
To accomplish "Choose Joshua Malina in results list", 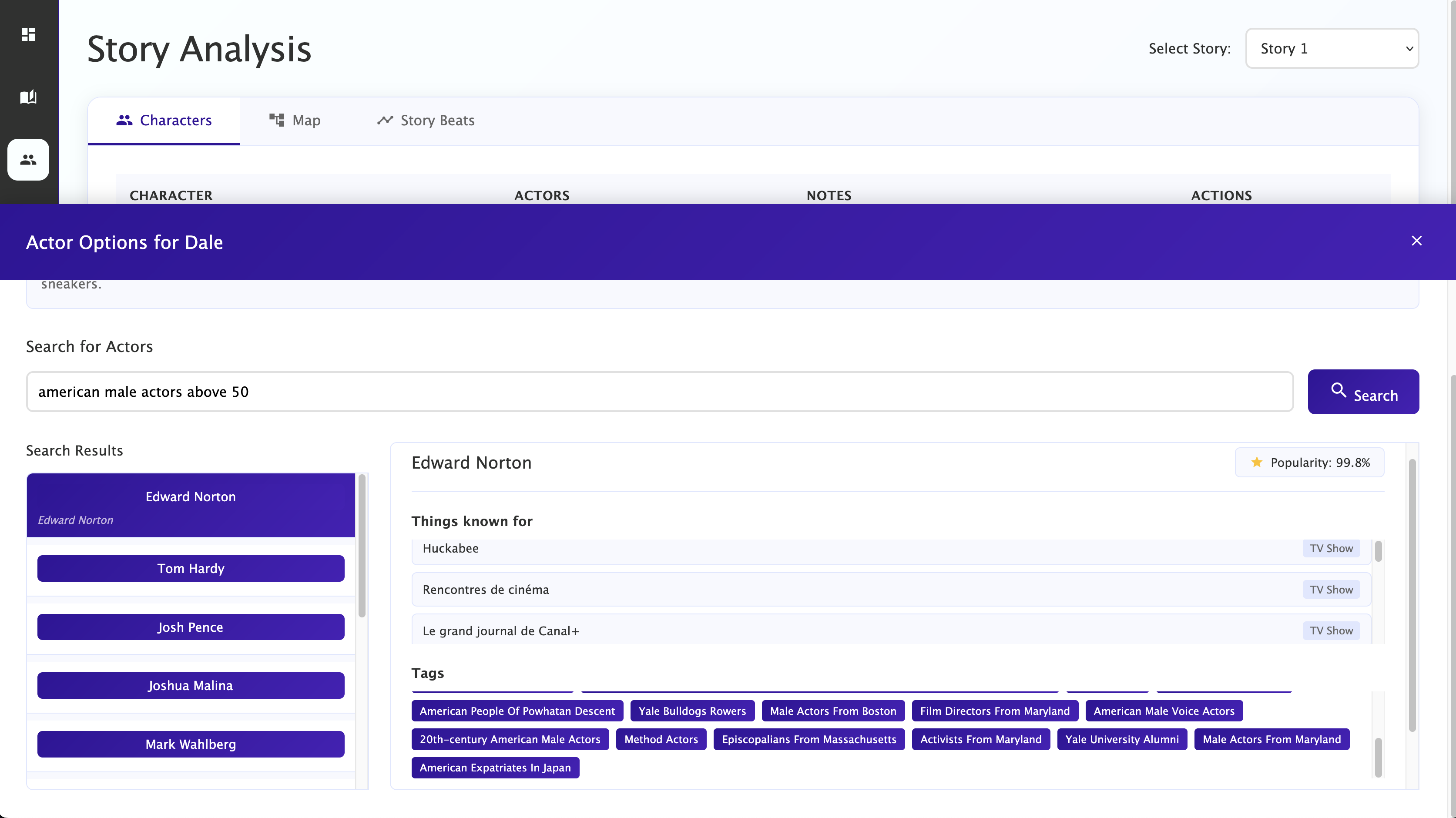I will point(191,685).
